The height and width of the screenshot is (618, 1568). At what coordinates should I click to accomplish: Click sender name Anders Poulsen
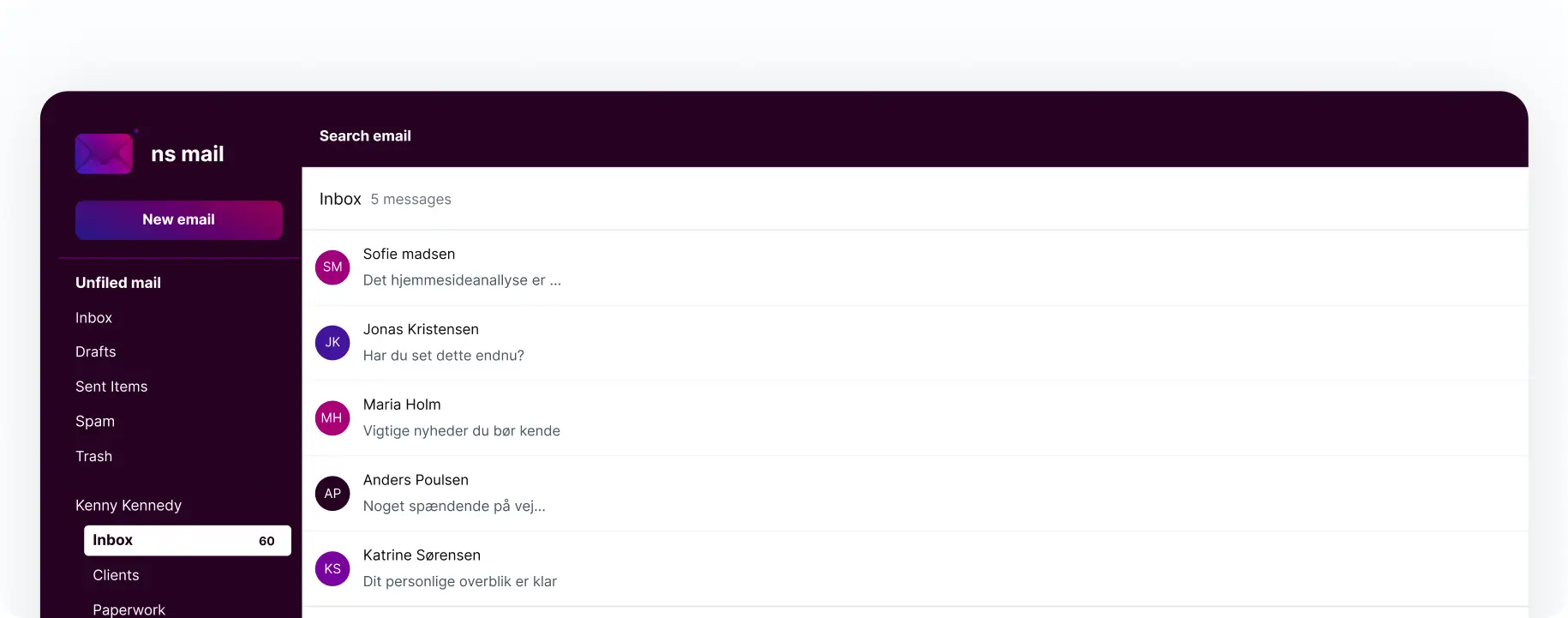pos(416,481)
